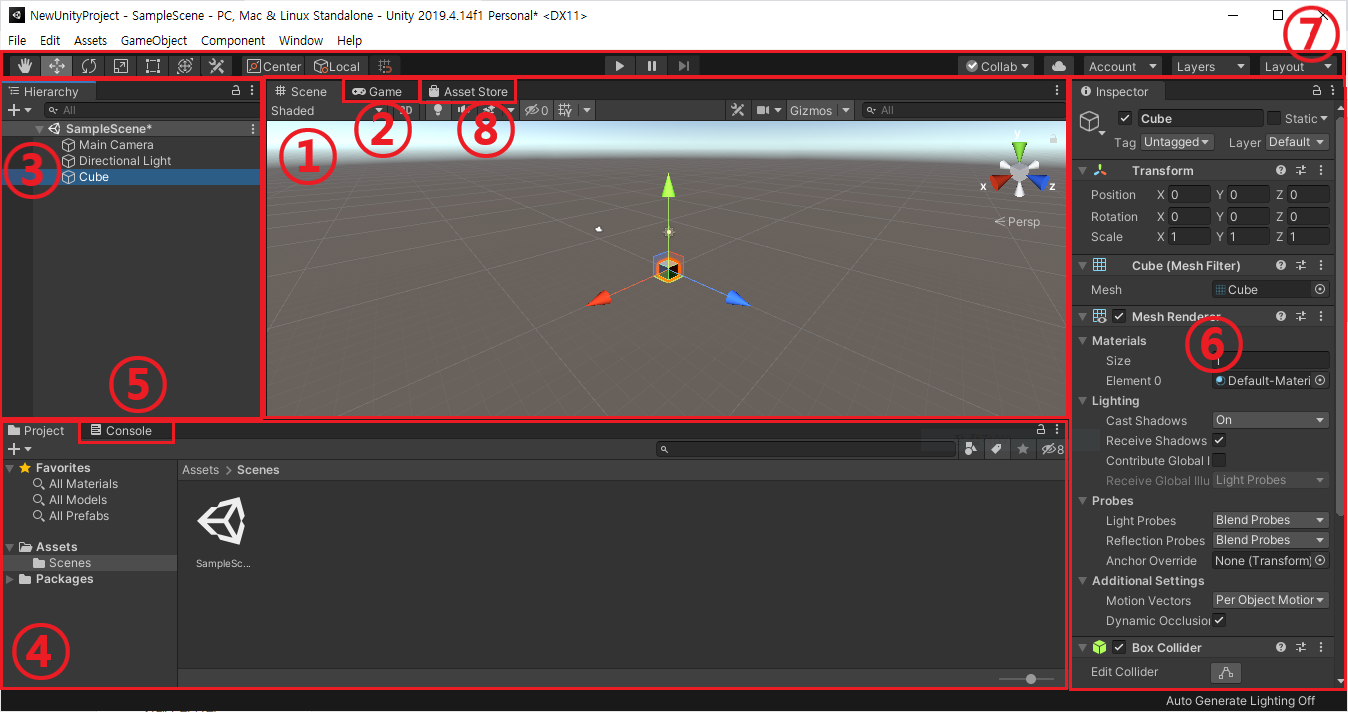
Task: Open the cloud services button
Action: point(1058,66)
